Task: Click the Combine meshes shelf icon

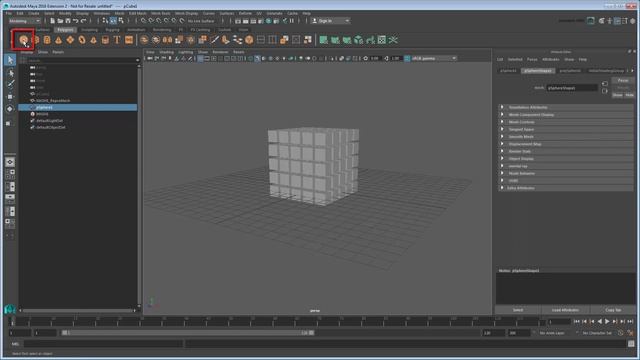Action: coord(144,40)
